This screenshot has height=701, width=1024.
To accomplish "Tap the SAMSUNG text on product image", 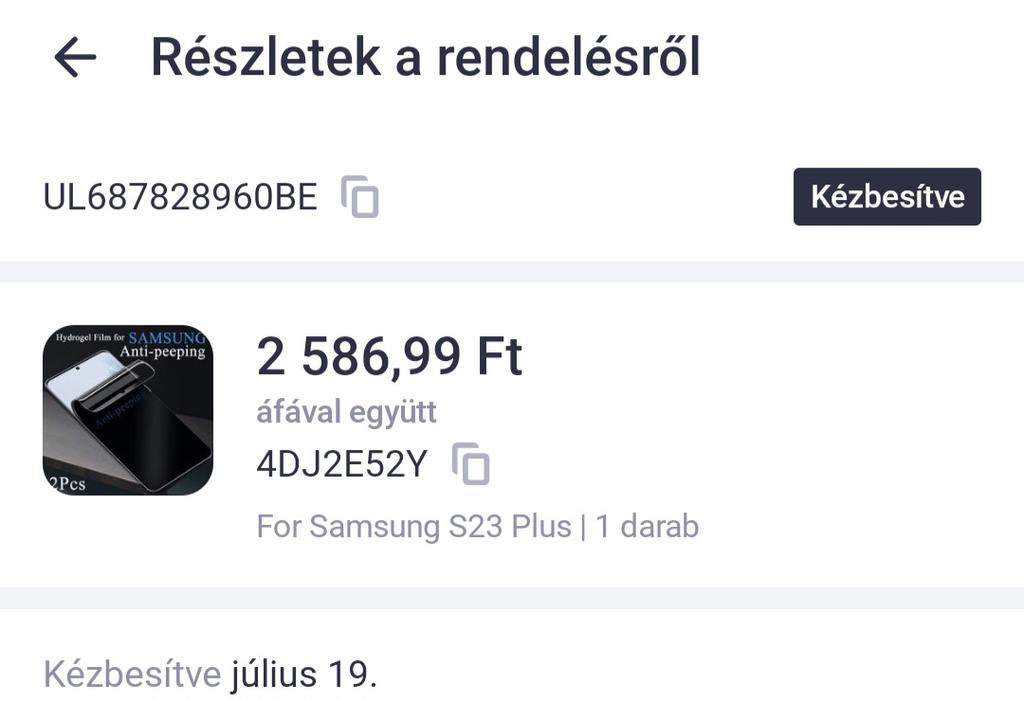I will coord(167,338).
